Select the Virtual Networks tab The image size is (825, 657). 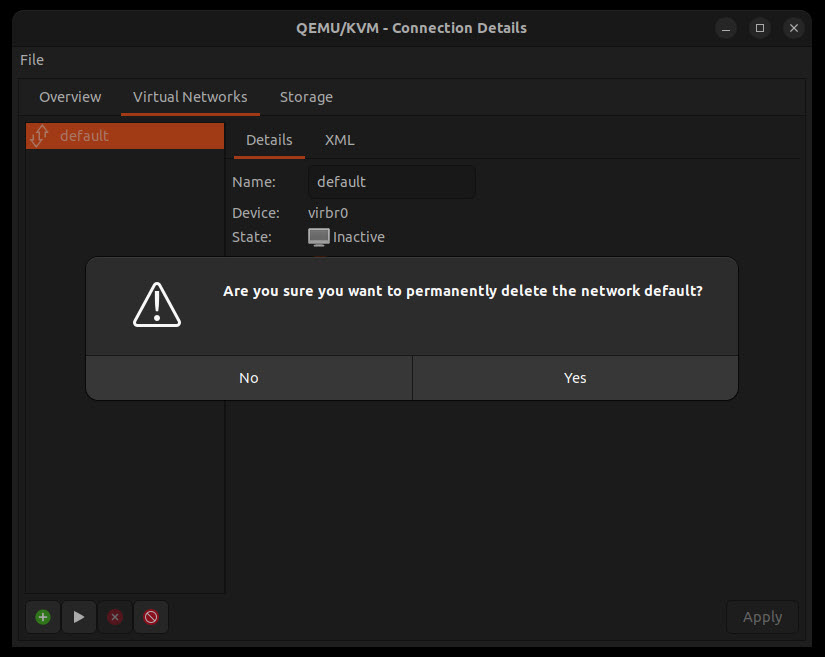(190, 97)
